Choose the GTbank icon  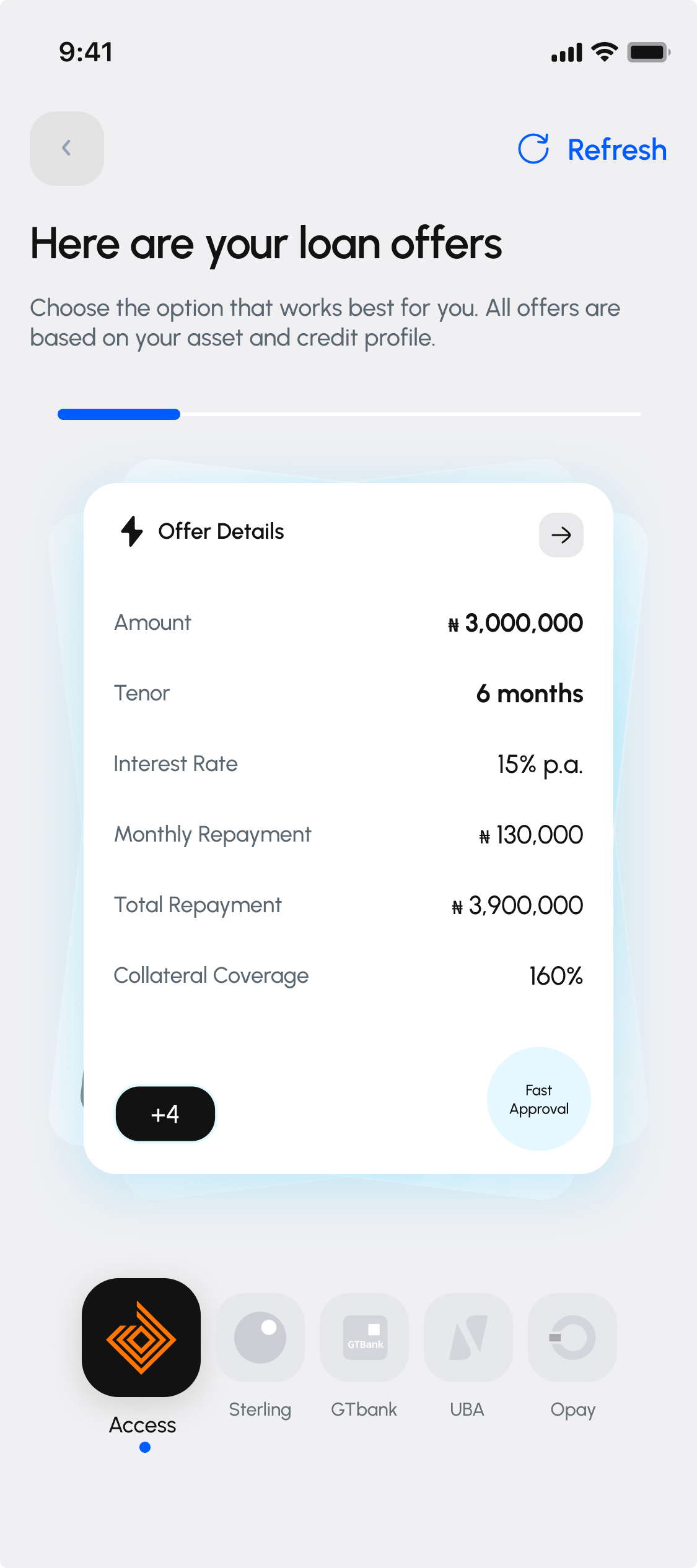pyautogui.click(x=364, y=1338)
